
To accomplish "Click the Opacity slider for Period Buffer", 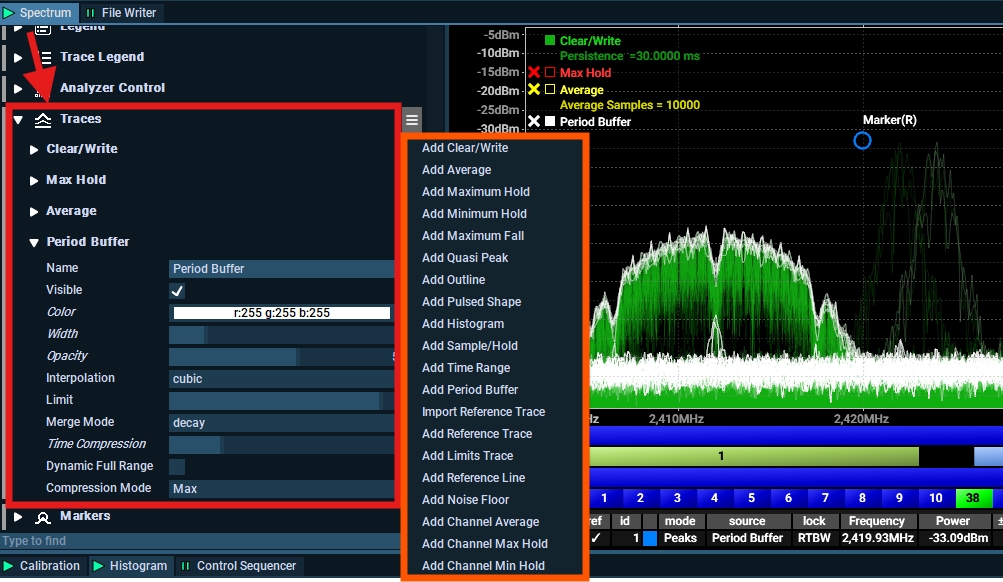I will 281,357.
